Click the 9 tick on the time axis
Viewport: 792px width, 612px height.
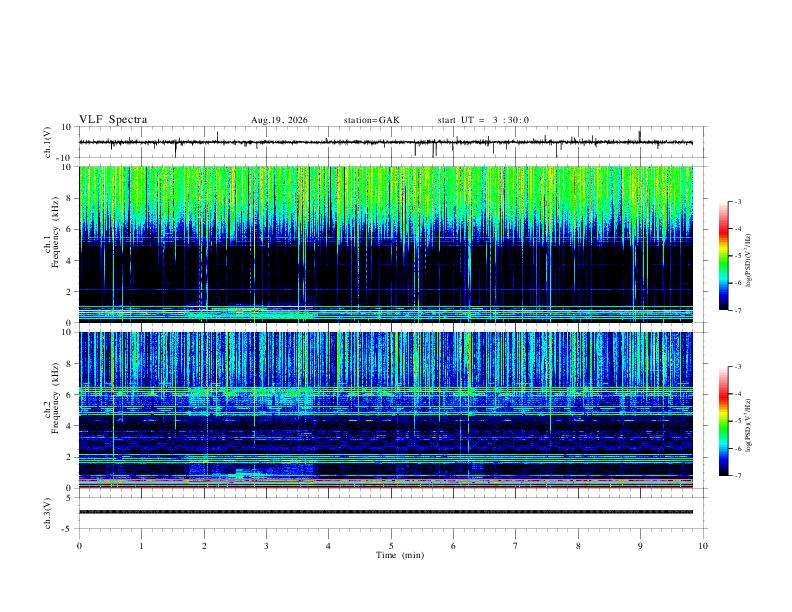pyautogui.click(x=640, y=546)
